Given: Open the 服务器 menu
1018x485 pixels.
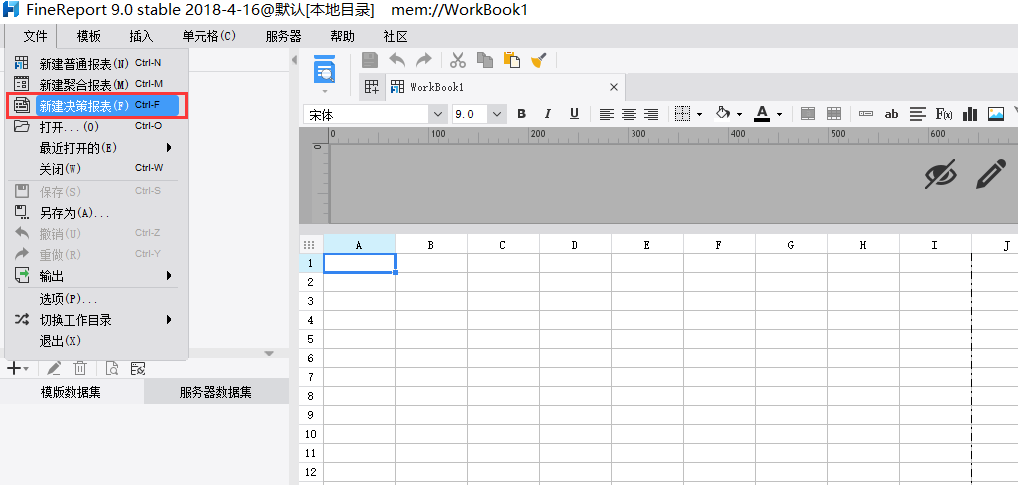Looking at the screenshot, I should [x=283, y=36].
